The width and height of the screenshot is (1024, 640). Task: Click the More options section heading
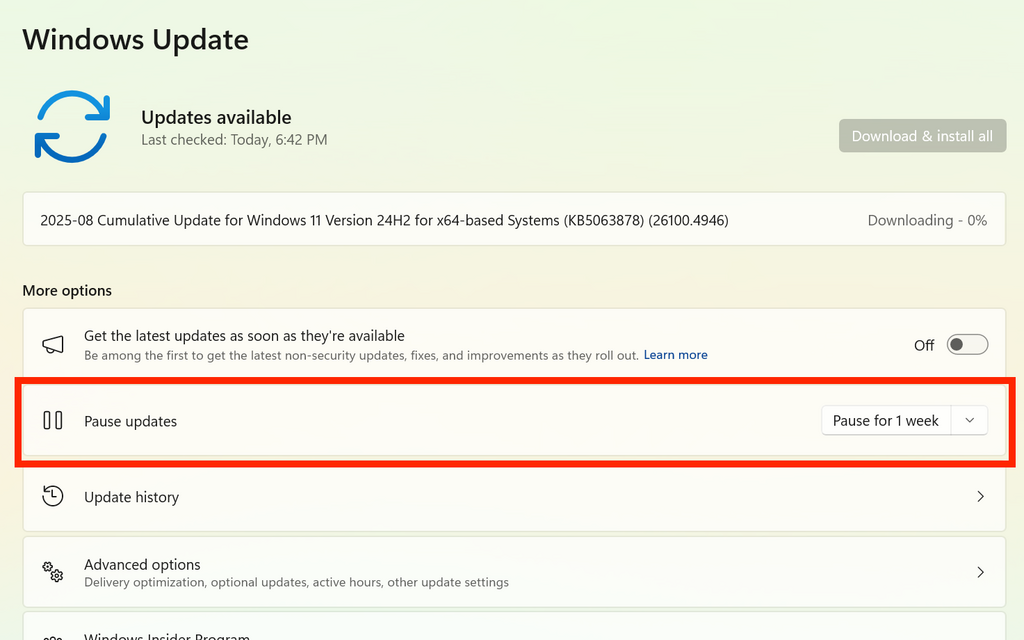click(x=67, y=291)
